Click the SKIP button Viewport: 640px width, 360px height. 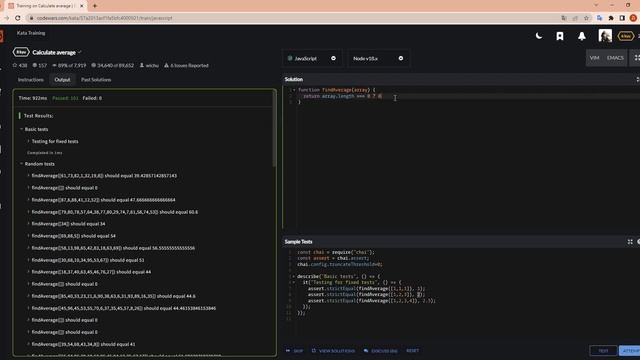click(x=294, y=351)
